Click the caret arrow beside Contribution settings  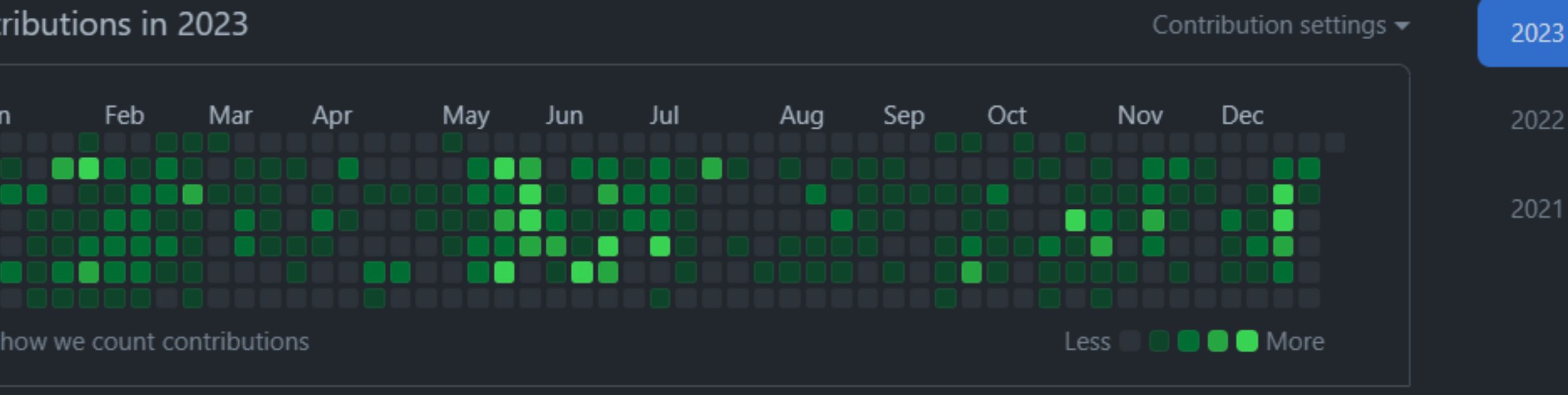tap(1401, 26)
